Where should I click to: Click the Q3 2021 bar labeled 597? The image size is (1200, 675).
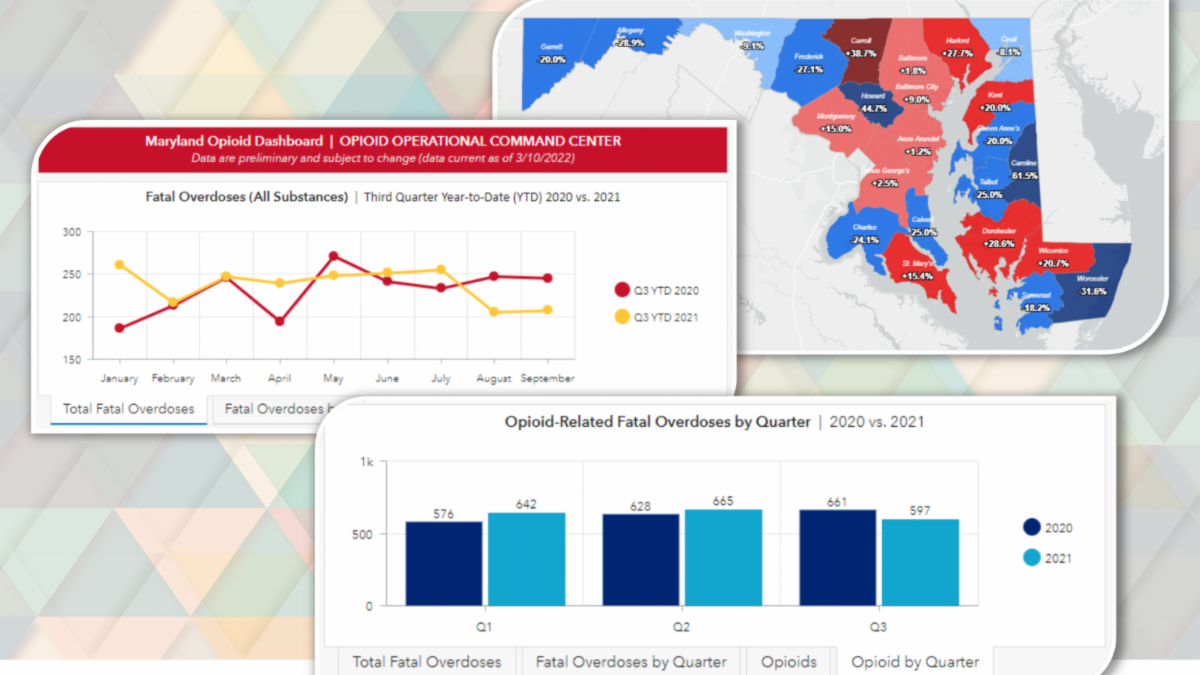point(919,562)
